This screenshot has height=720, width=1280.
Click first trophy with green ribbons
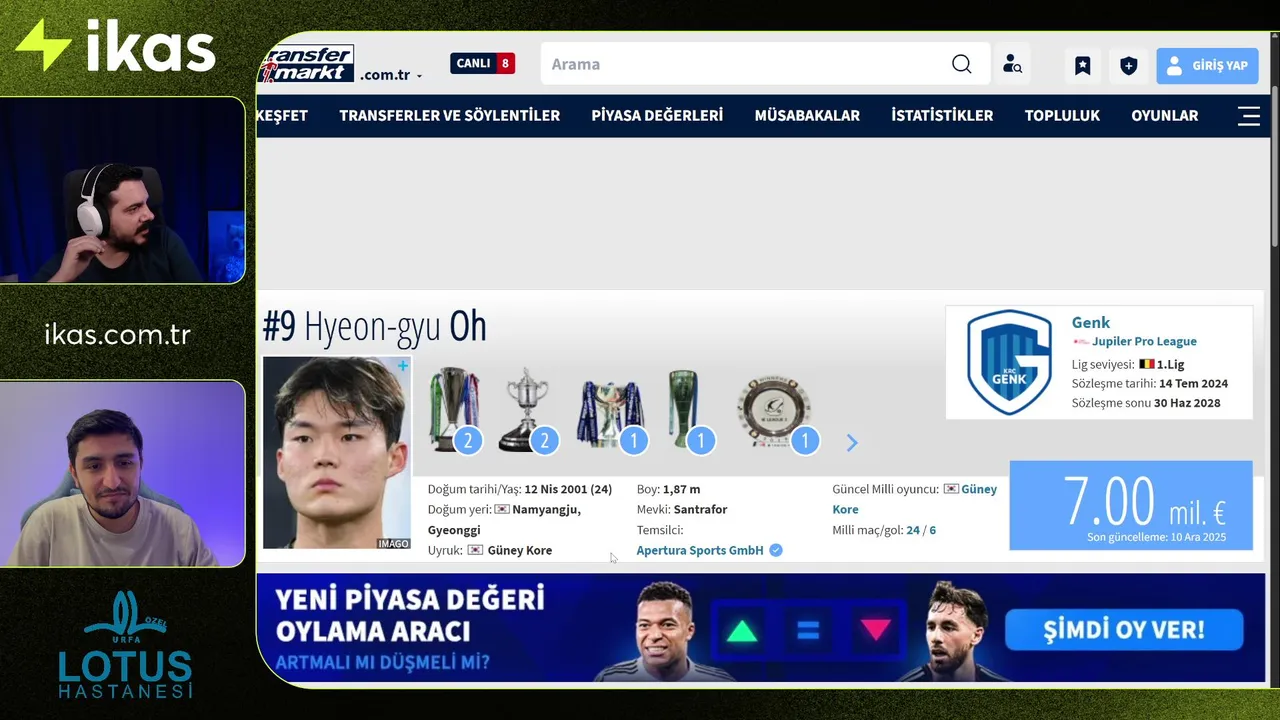click(455, 410)
